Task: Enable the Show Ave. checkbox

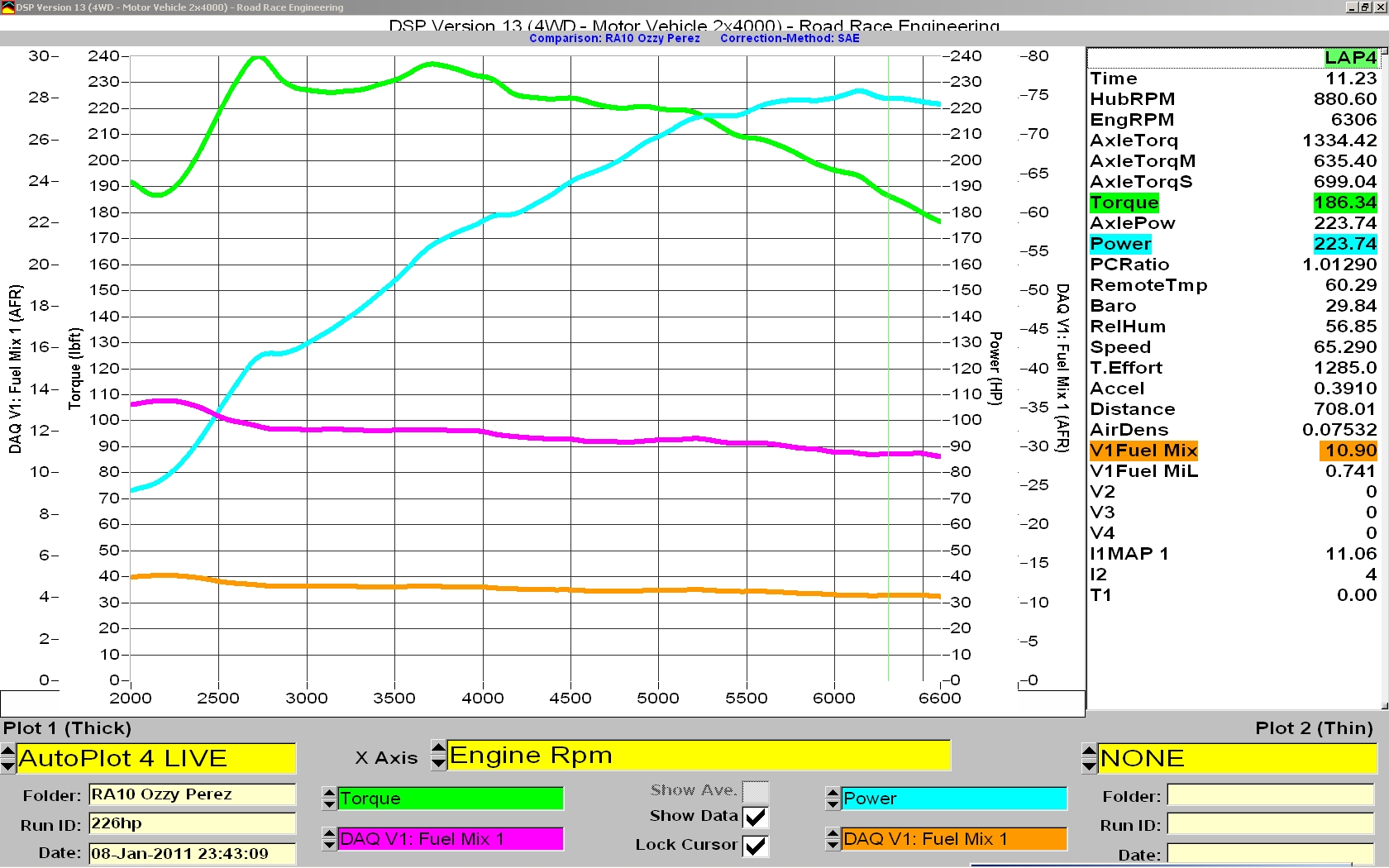Action: (x=755, y=791)
